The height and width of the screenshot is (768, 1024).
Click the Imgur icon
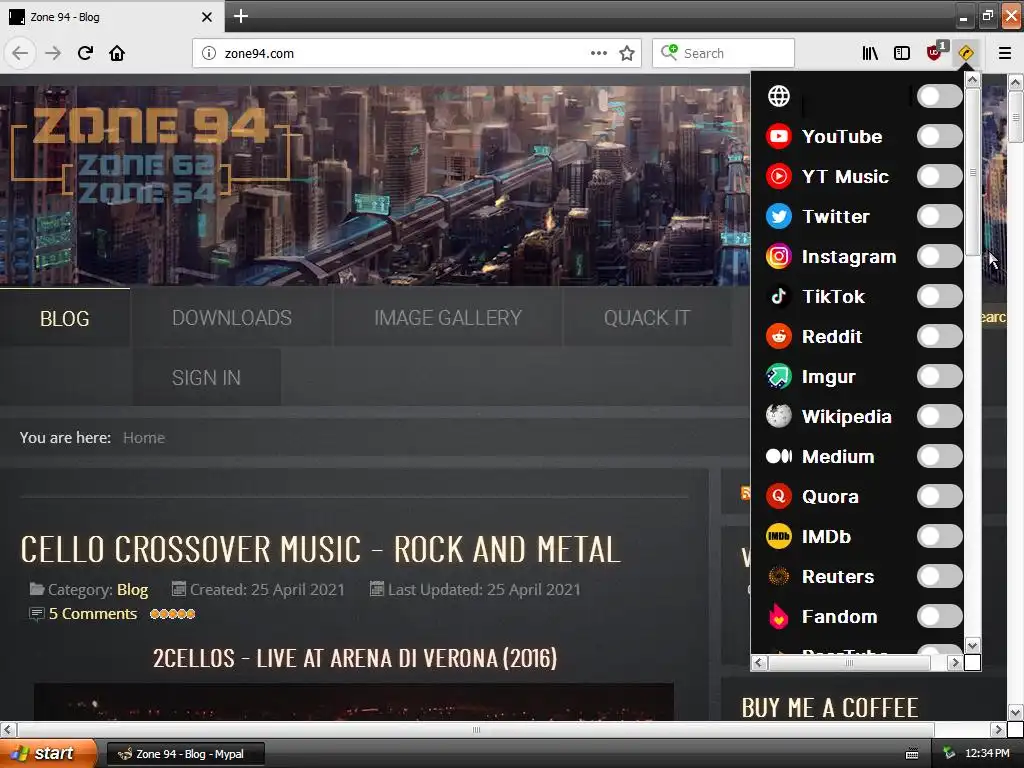pos(778,376)
